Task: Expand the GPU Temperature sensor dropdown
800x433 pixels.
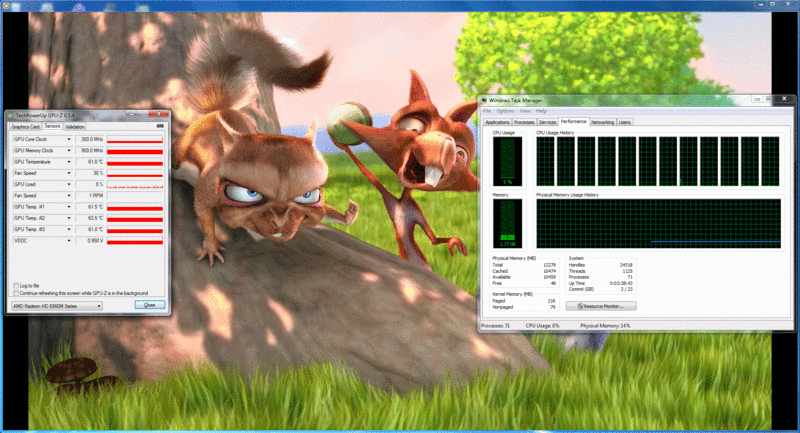Action: click(x=69, y=162)
